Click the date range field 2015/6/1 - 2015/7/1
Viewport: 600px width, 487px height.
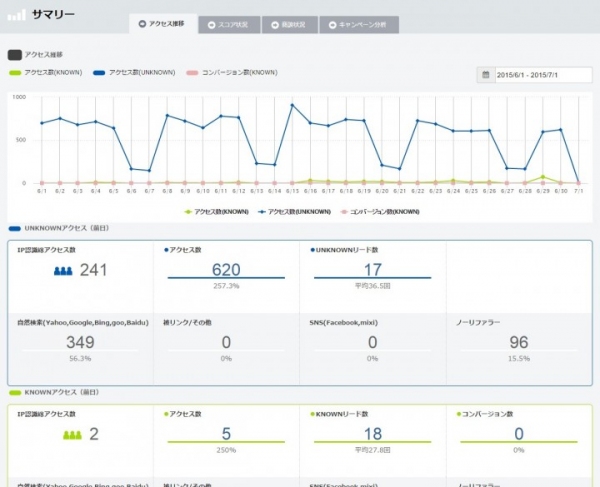[x=543, y=75]
